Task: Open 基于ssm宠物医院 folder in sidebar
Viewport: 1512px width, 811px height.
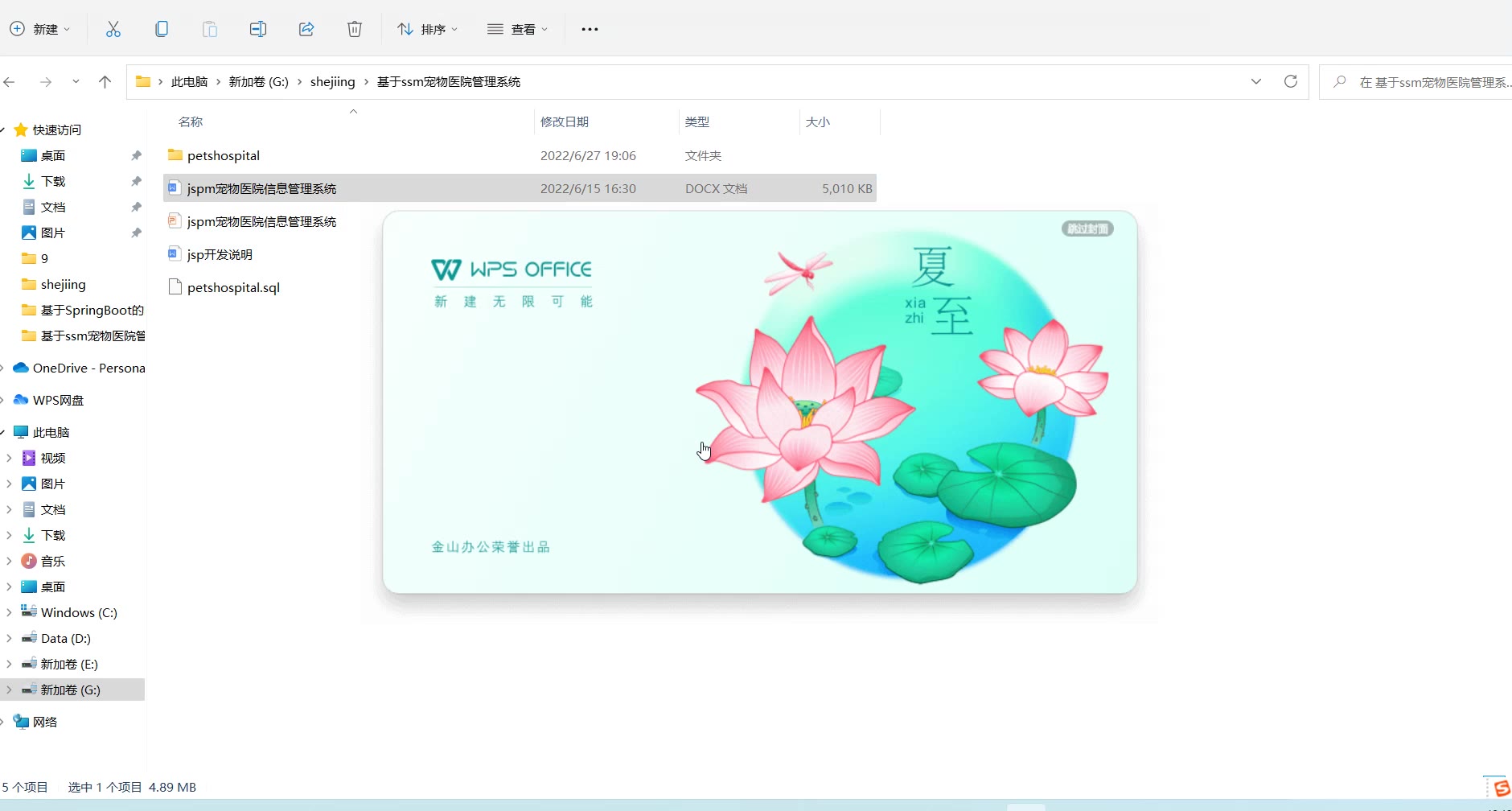Action: pos(92,336)
